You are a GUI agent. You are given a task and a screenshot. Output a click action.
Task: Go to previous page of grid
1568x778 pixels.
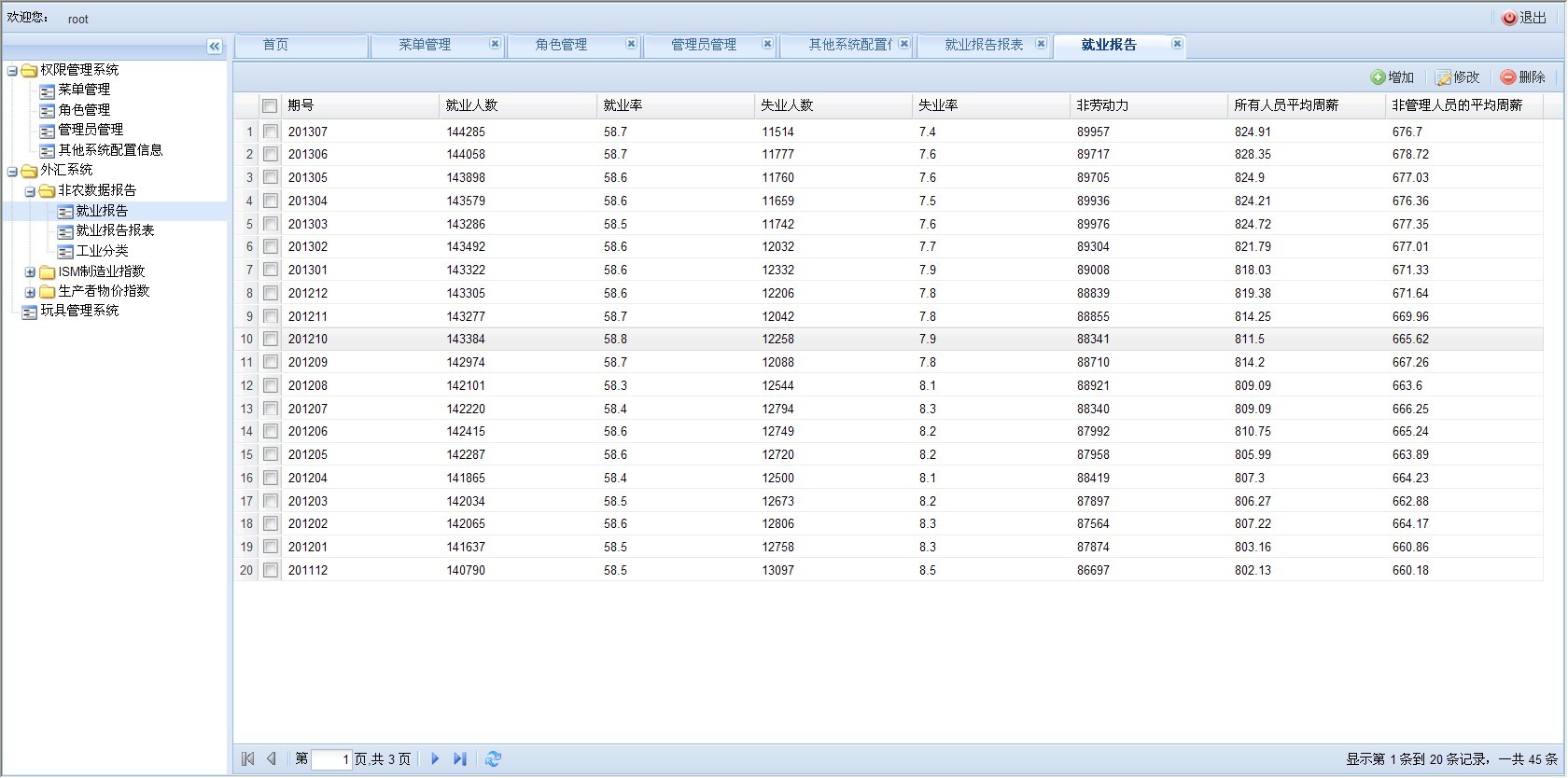pos(272,759)
